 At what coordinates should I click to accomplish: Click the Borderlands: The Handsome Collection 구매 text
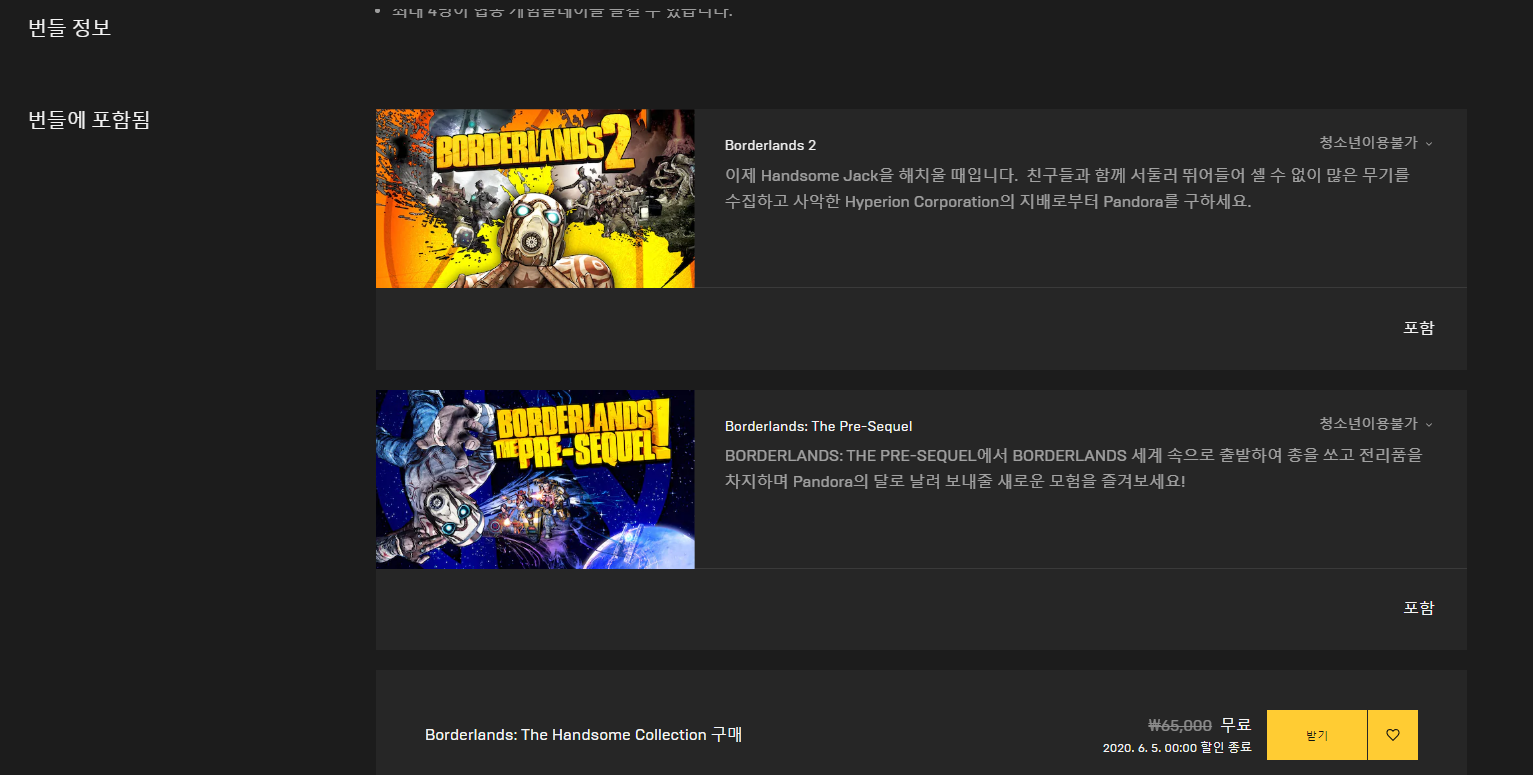tap(583, 735)
